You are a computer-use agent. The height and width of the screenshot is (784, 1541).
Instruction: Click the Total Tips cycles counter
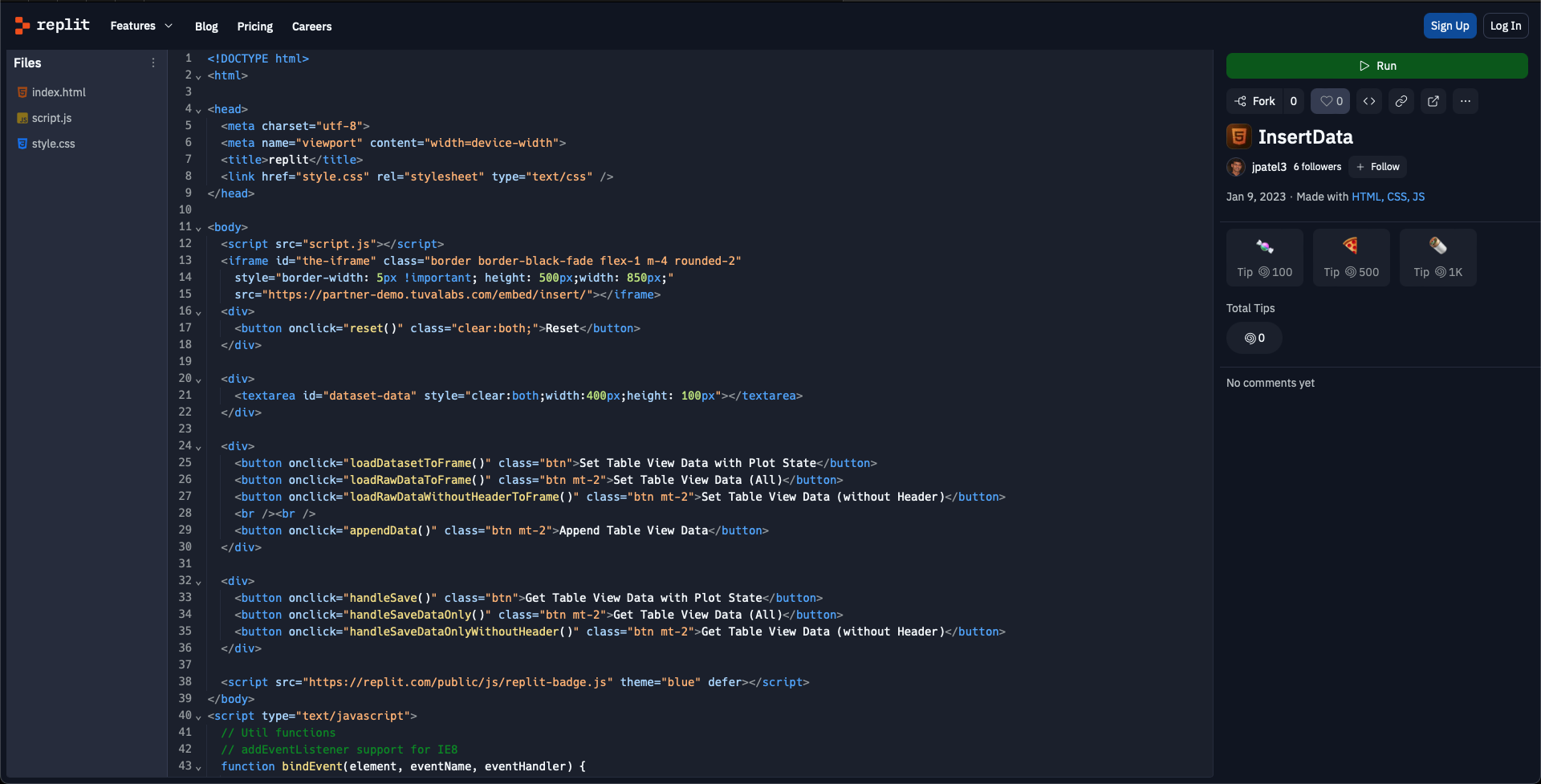(x=1254, y=338)
